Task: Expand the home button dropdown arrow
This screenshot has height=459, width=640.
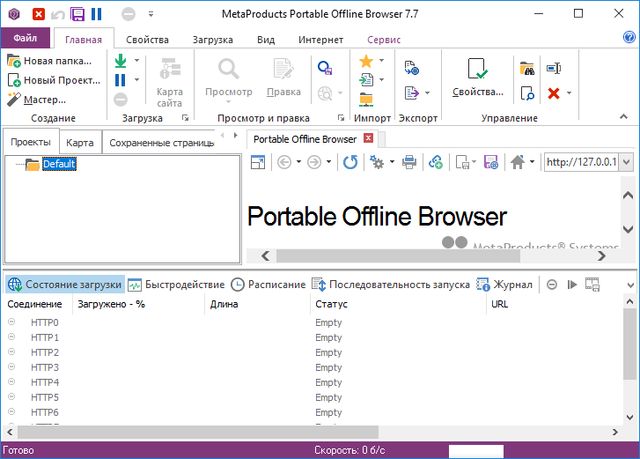Action: [x=532, y=162]
